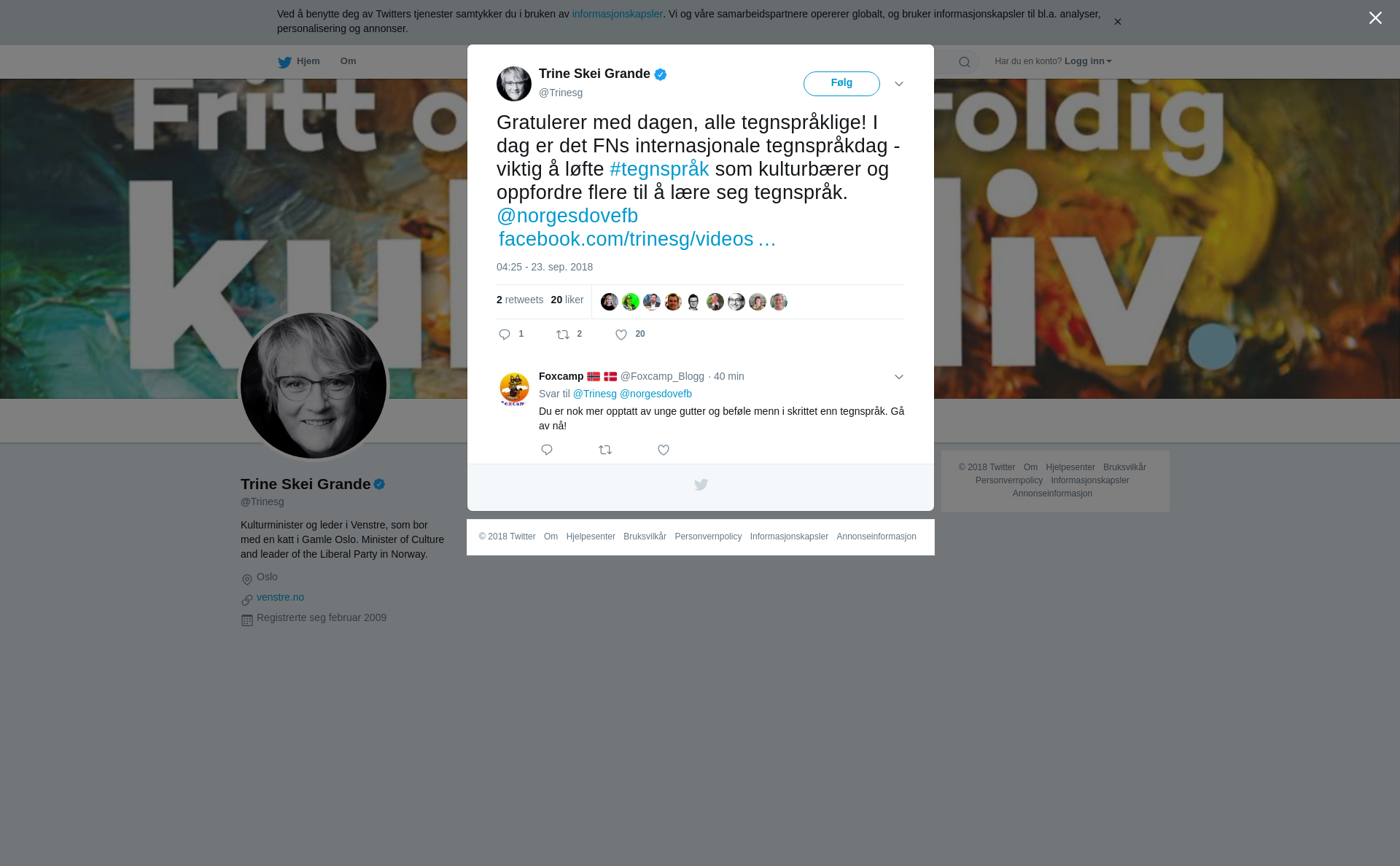The width and height of the screenshot is (1400, 866).
Task: Open the Logg inn dropdown
Action: click(x=1088, y=61)
